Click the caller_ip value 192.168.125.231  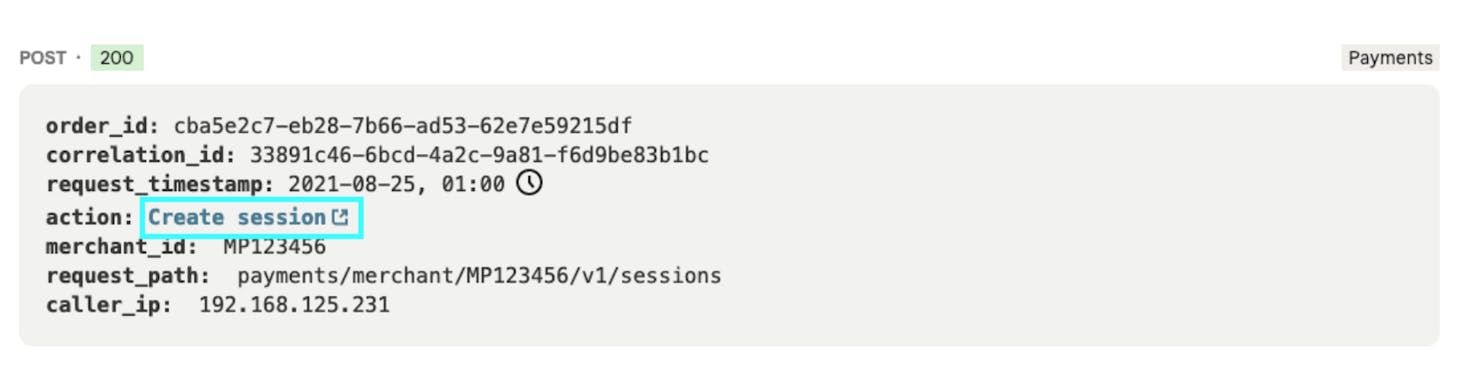[x=294, y=304]
